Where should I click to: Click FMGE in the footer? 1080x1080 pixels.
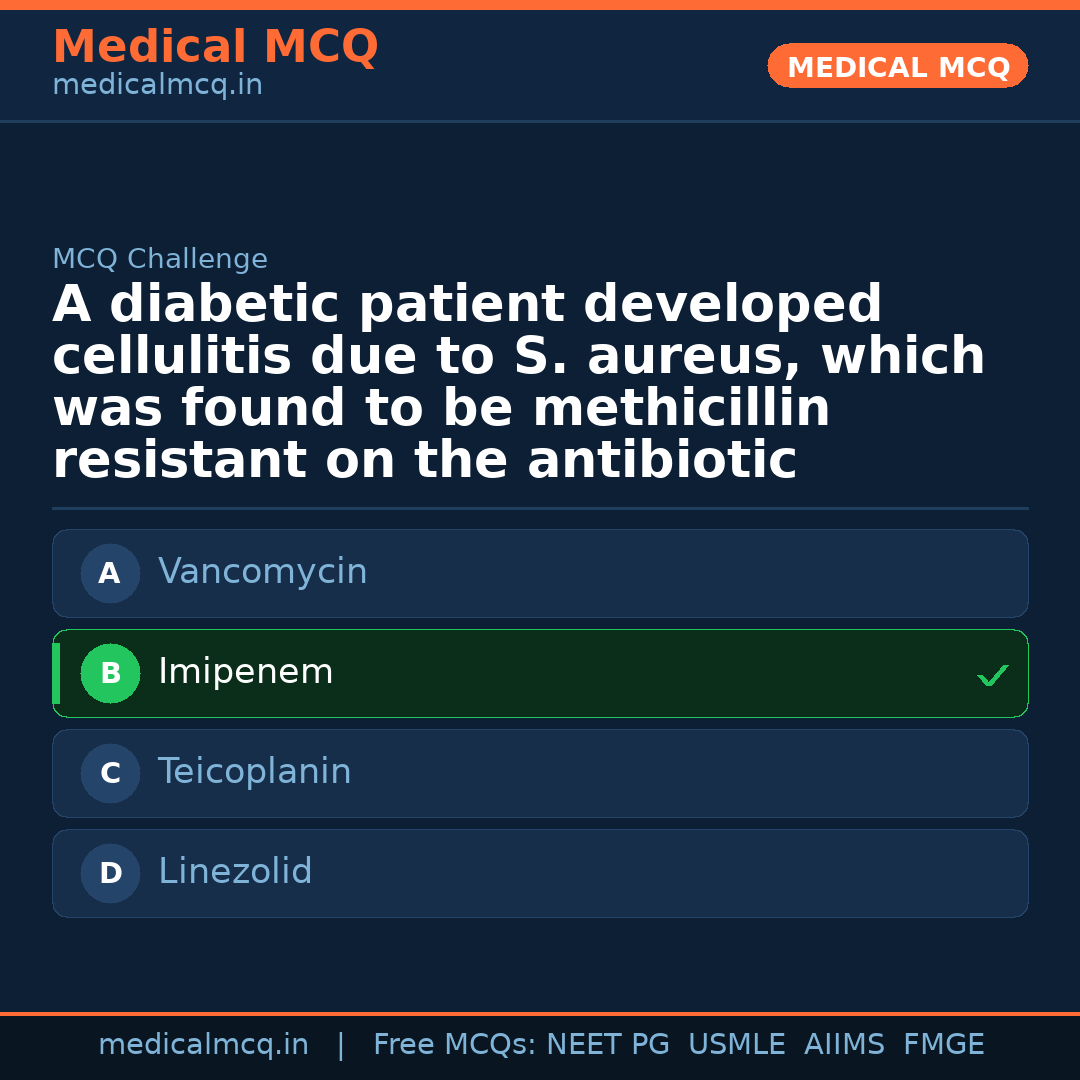coord(943,1045)
